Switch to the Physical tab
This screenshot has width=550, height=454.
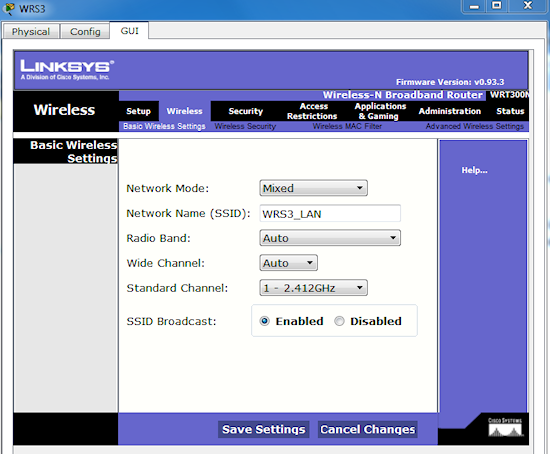point(31,32)
